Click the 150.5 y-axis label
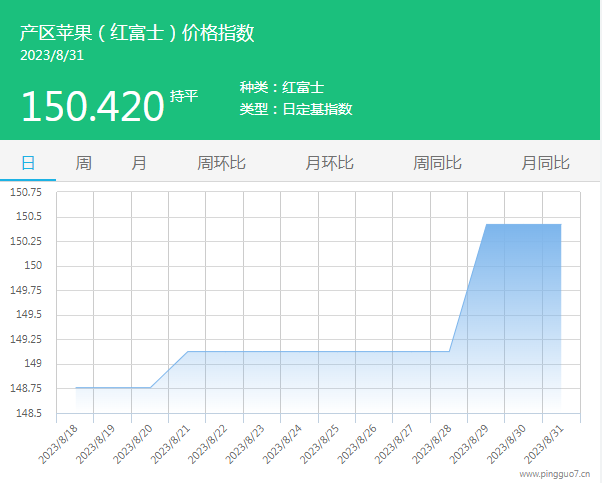This screenshot has width=602, height=483. pyautogui.click(x=28, y=217)
